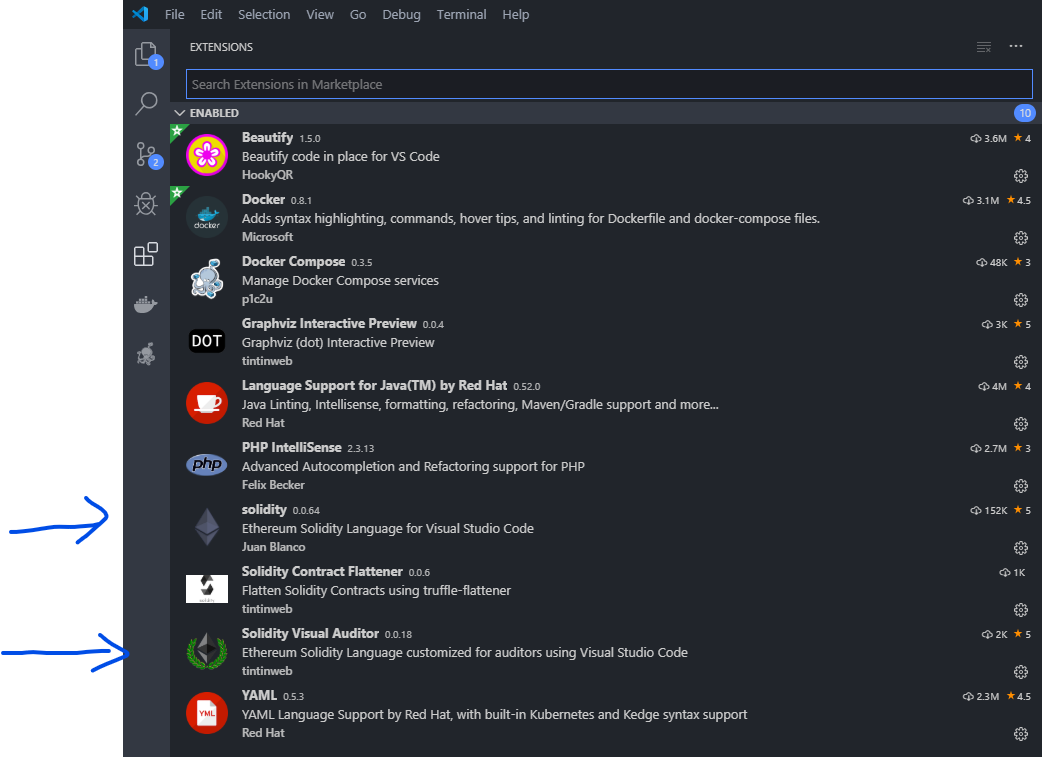The image size is (1042, 757).
Task: Open the Docker whale view in activity bar
Action: pos(146,304)
